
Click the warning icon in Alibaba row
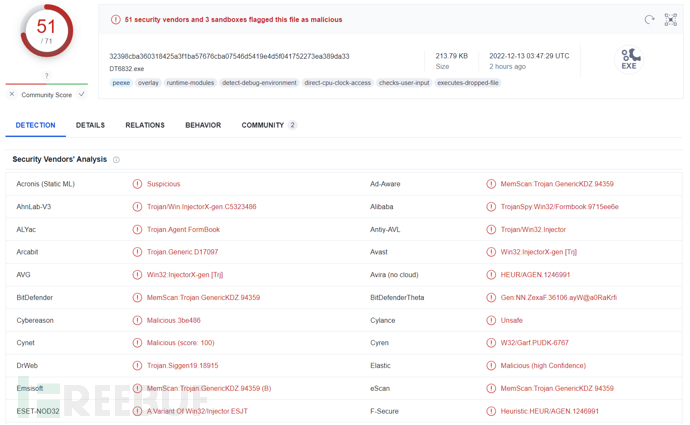(491, 207)
